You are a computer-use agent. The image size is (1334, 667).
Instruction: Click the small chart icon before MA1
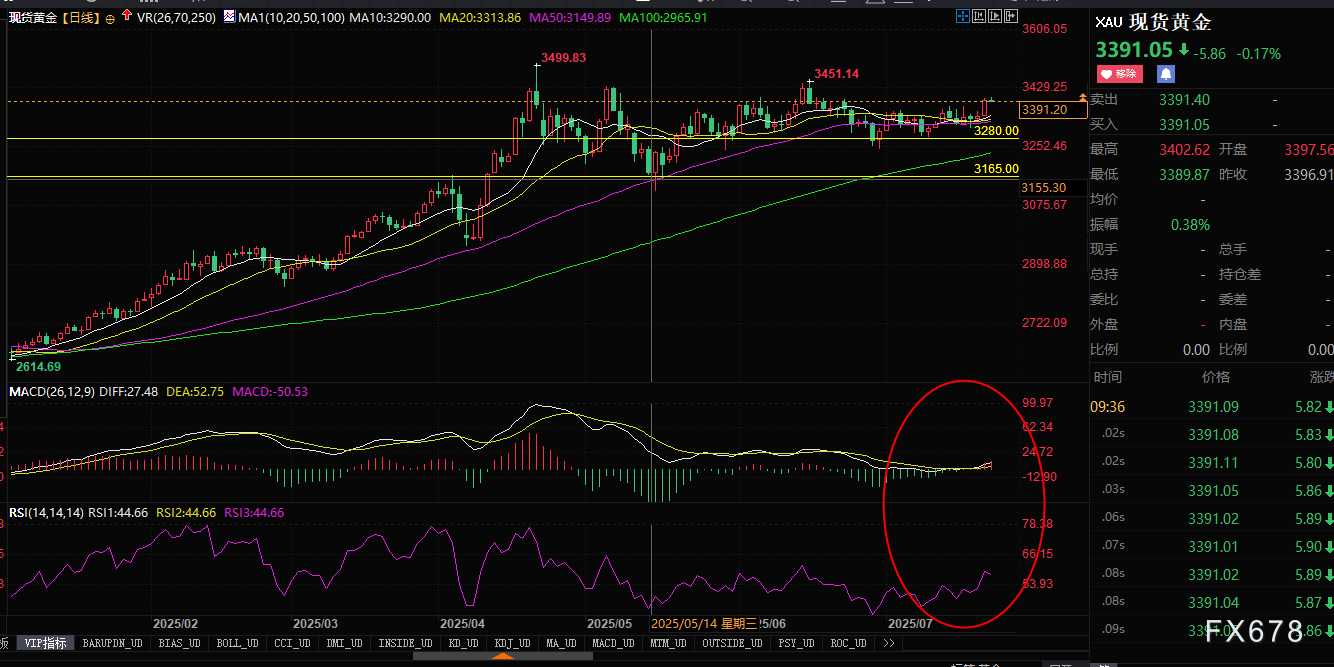pos(229,18)
